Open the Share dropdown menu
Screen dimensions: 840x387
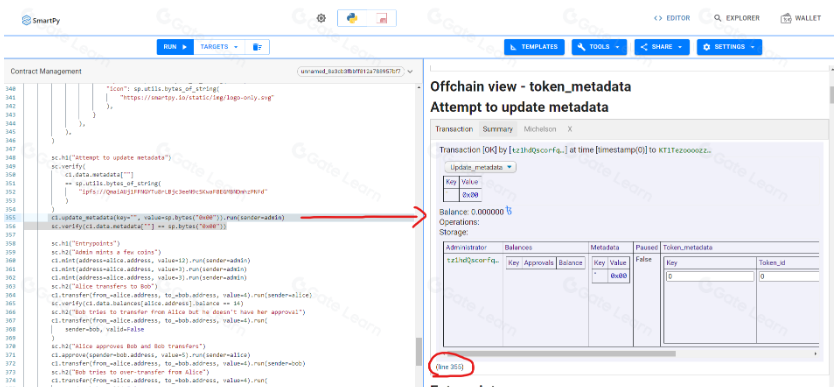pyautogui.click(x=661, y=47)
